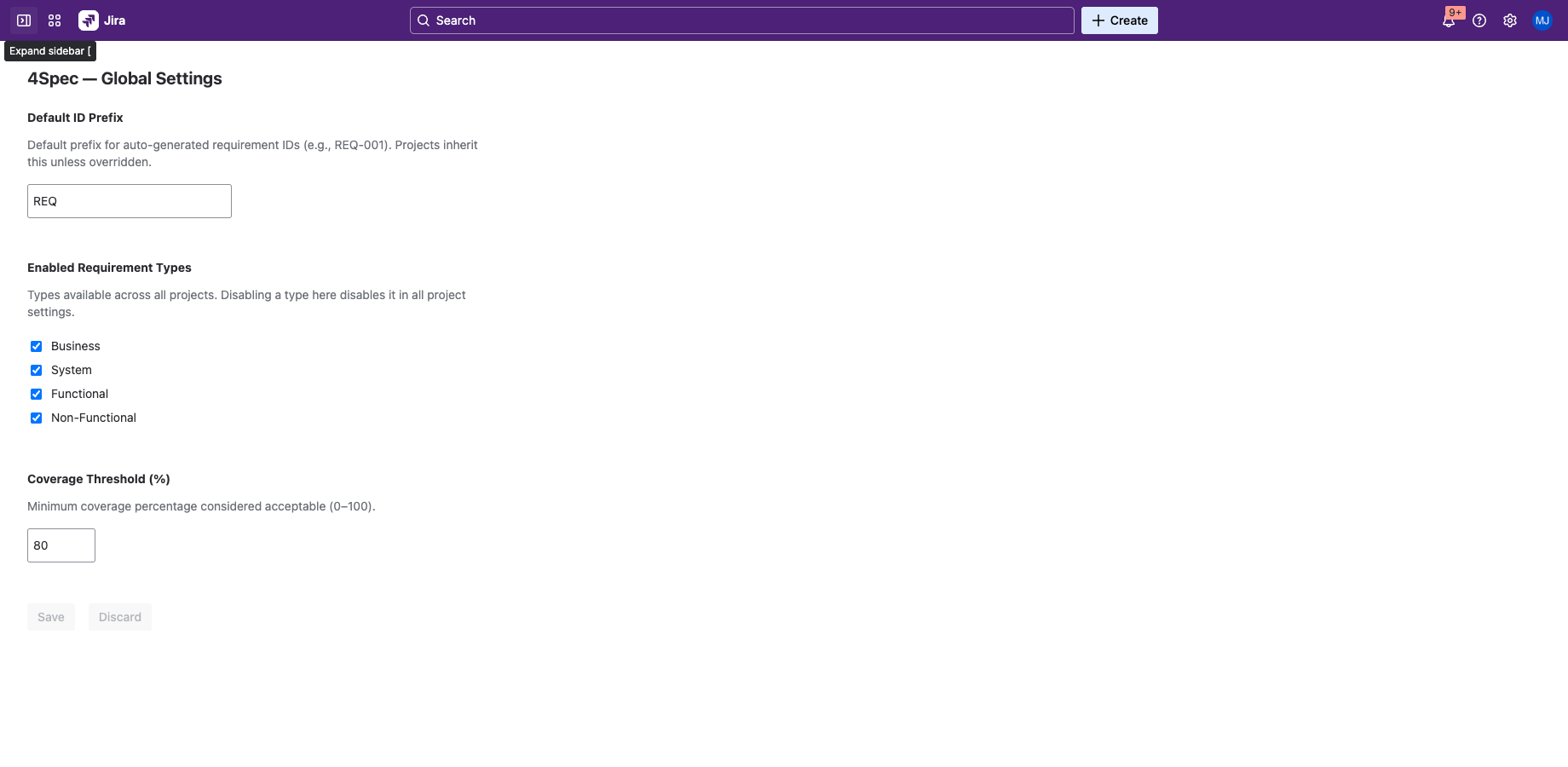The width and height of the screenshot is (1568, 767).
Task: Focus the Default ID Prefix field containing REQ
Action: 130,201
